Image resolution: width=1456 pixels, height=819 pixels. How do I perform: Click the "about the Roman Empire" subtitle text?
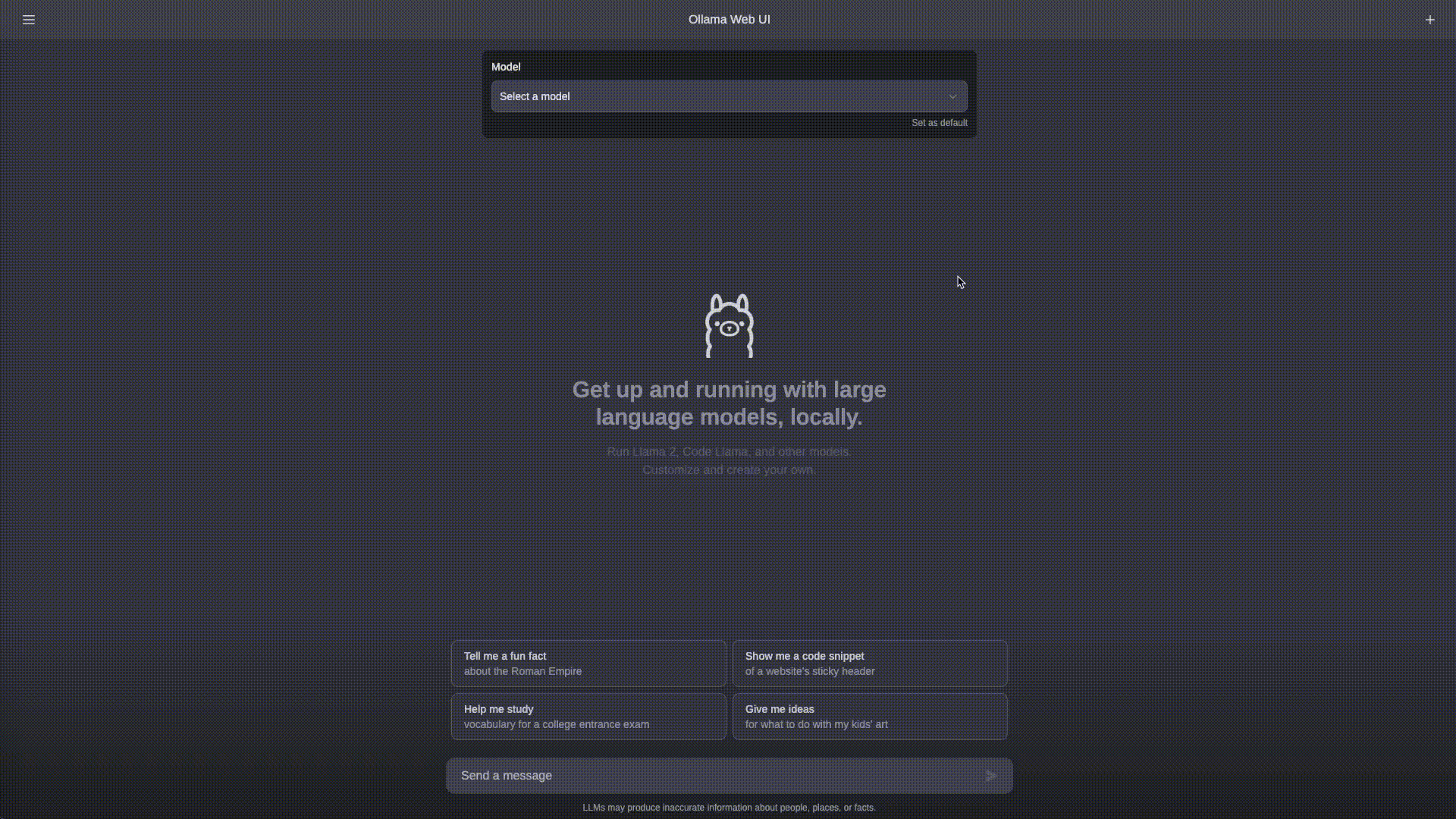[x=522, y=671]
